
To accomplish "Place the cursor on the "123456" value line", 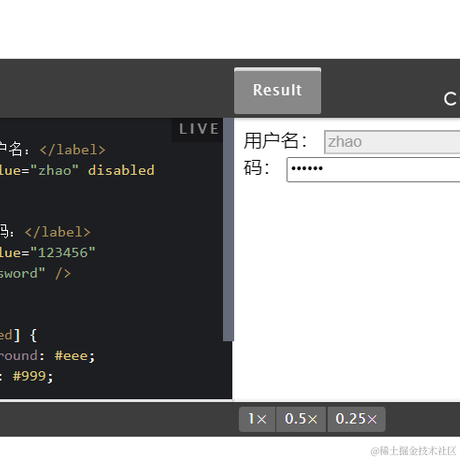I will [48, 252].
